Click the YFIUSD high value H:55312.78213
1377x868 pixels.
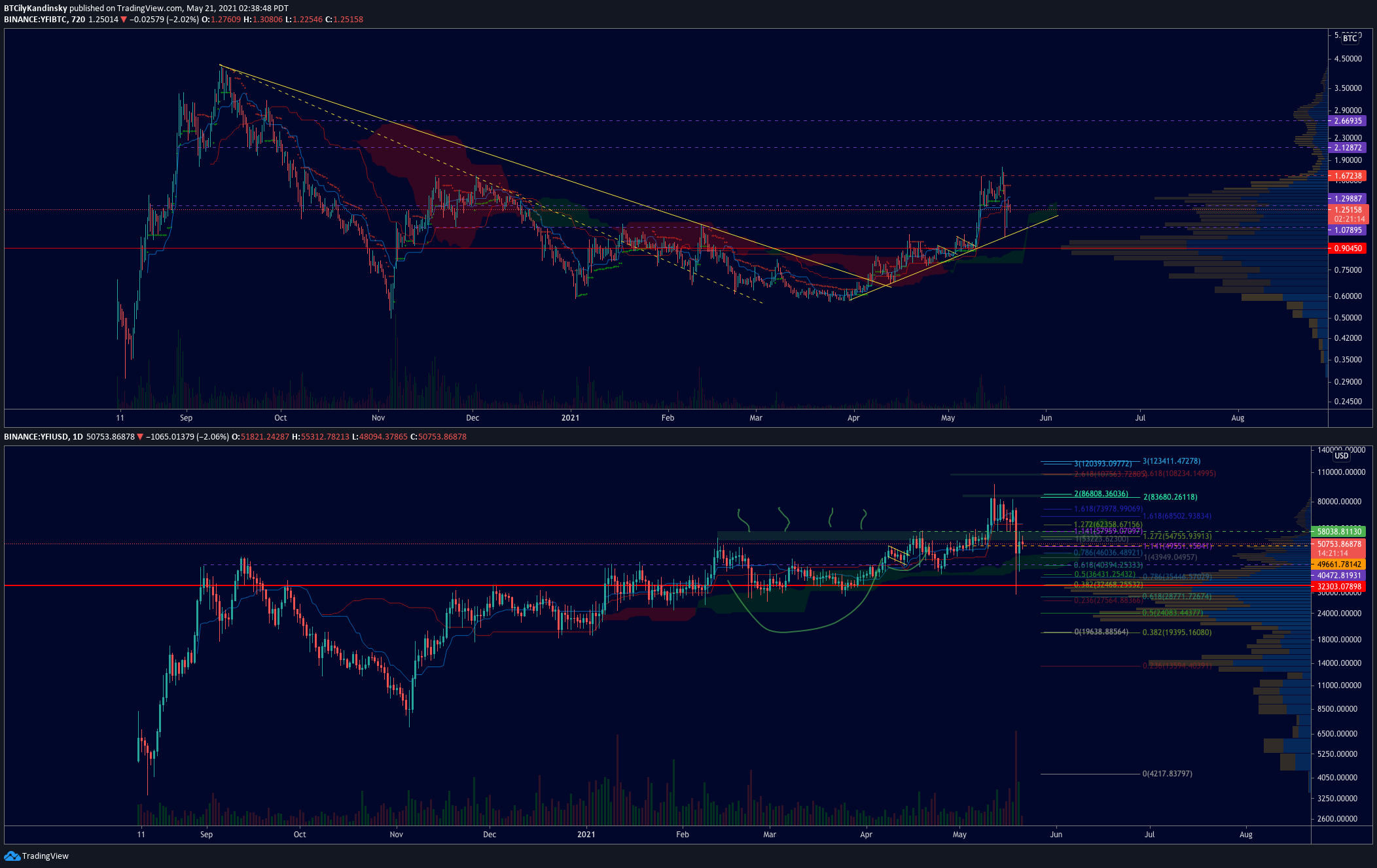tap(321, 437)
